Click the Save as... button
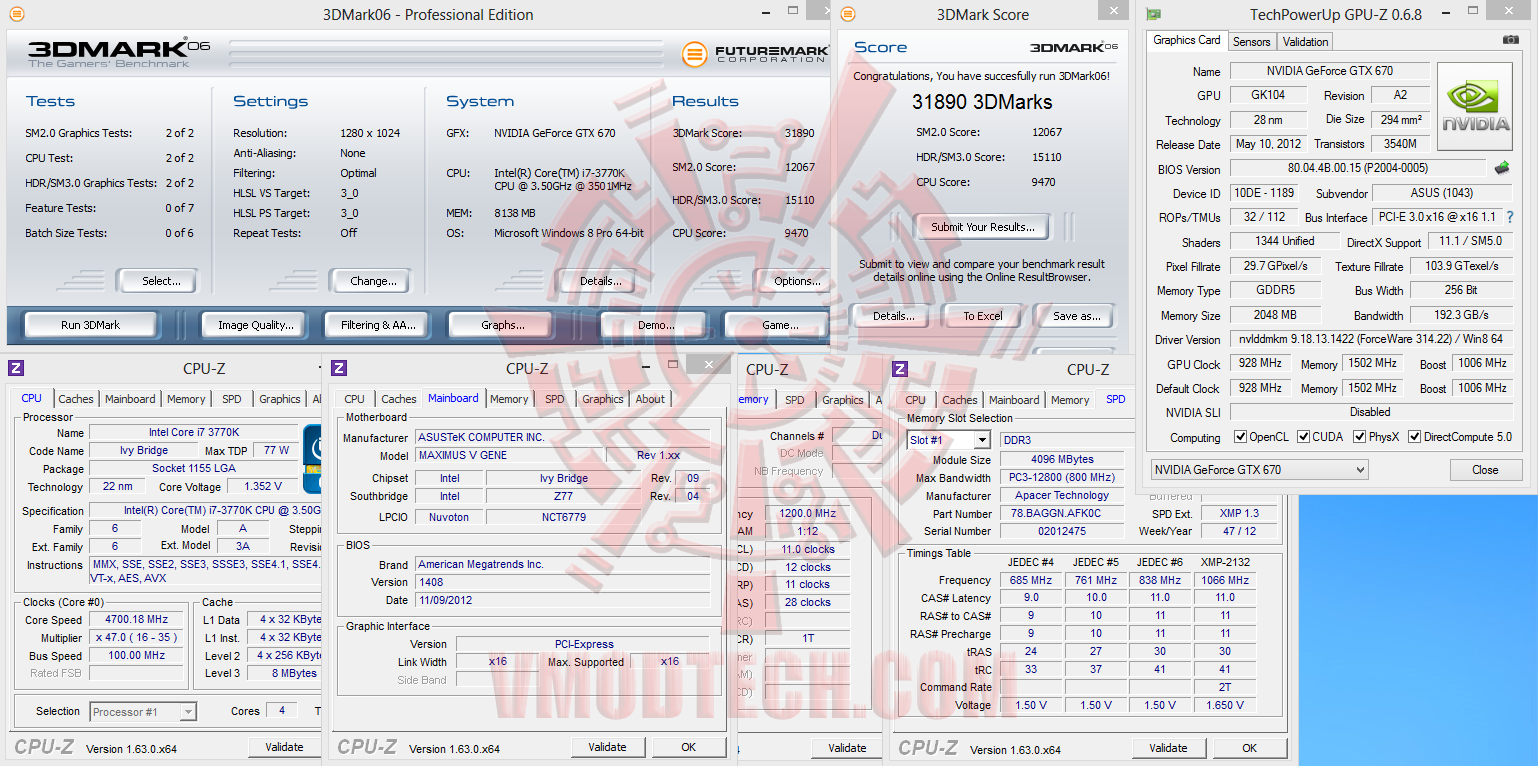 point(1076,316)
